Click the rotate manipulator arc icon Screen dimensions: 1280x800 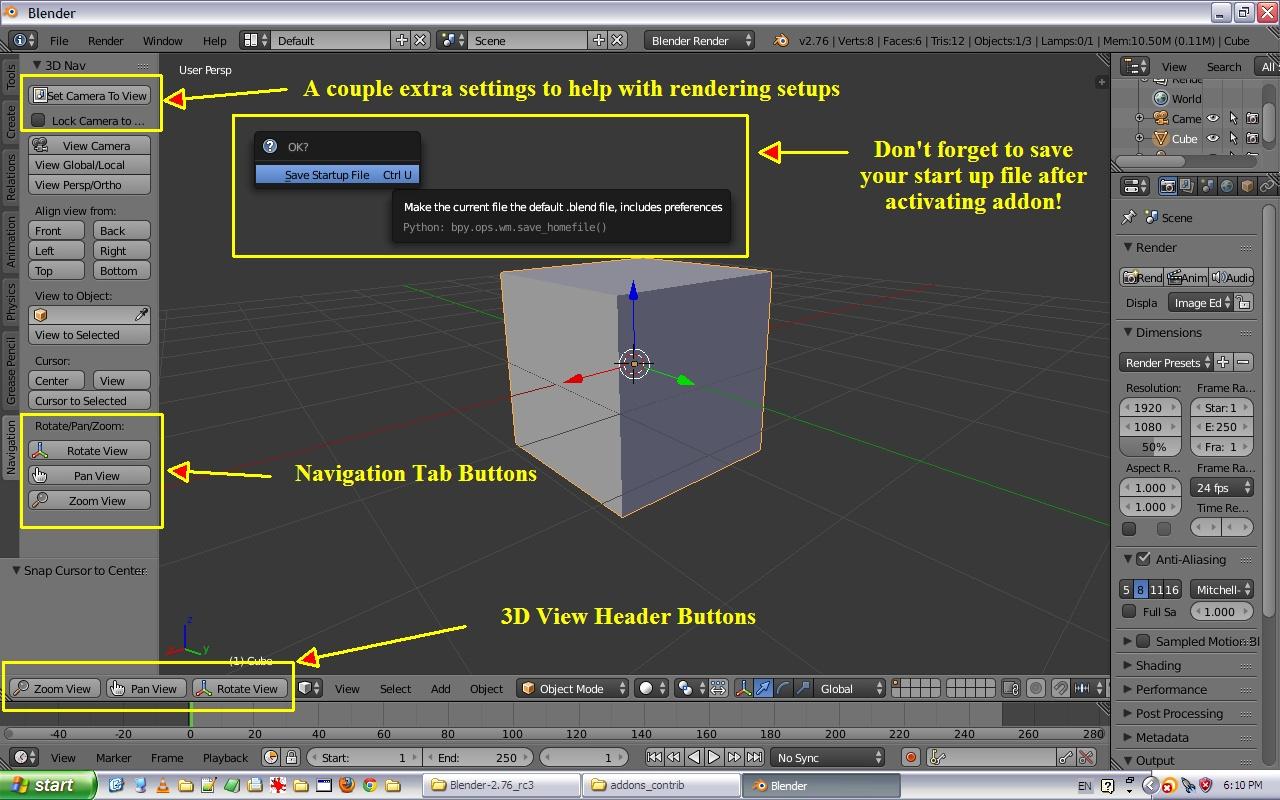(x=783, y=688)
